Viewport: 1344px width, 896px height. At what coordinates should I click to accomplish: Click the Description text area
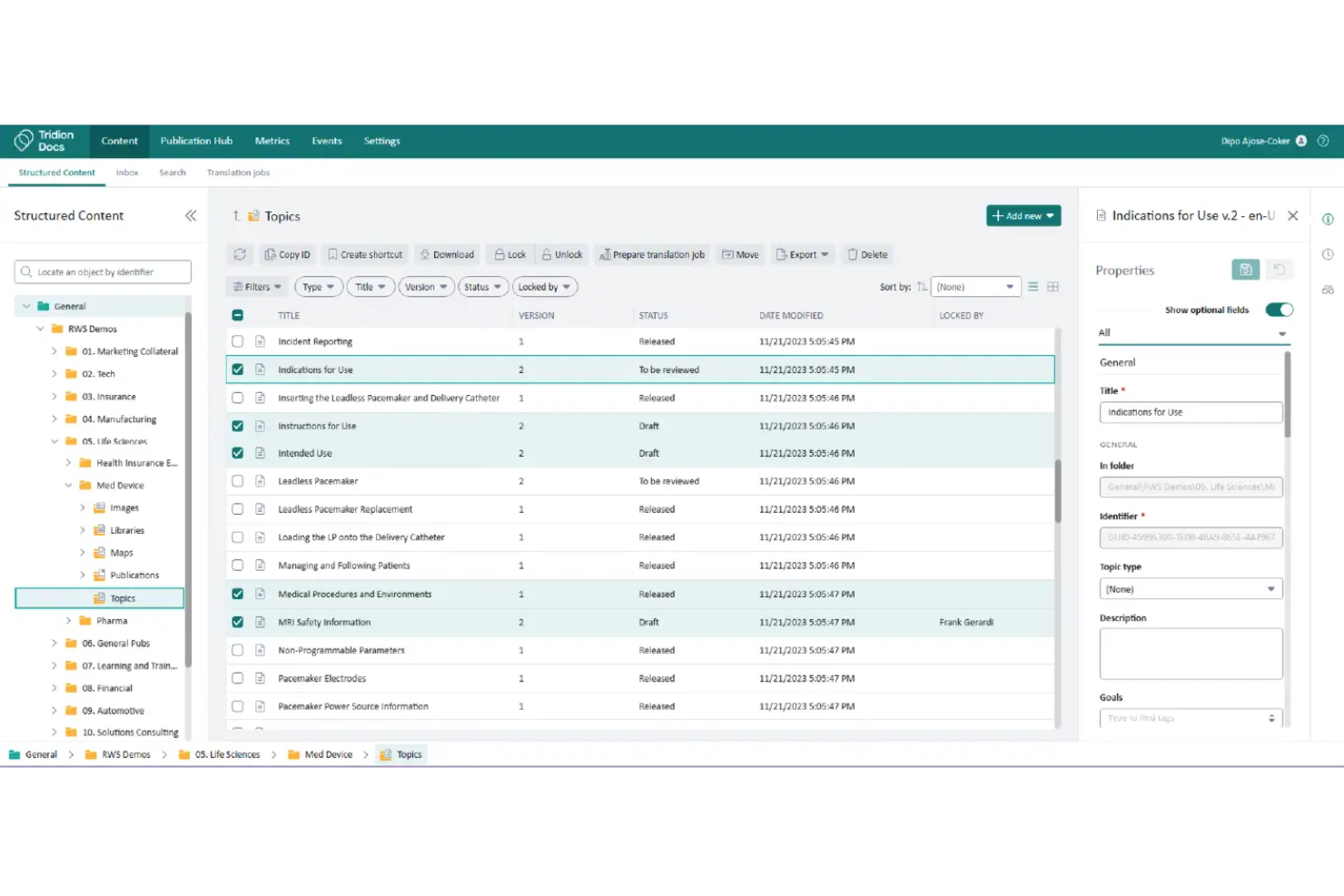coord(1191,654)
